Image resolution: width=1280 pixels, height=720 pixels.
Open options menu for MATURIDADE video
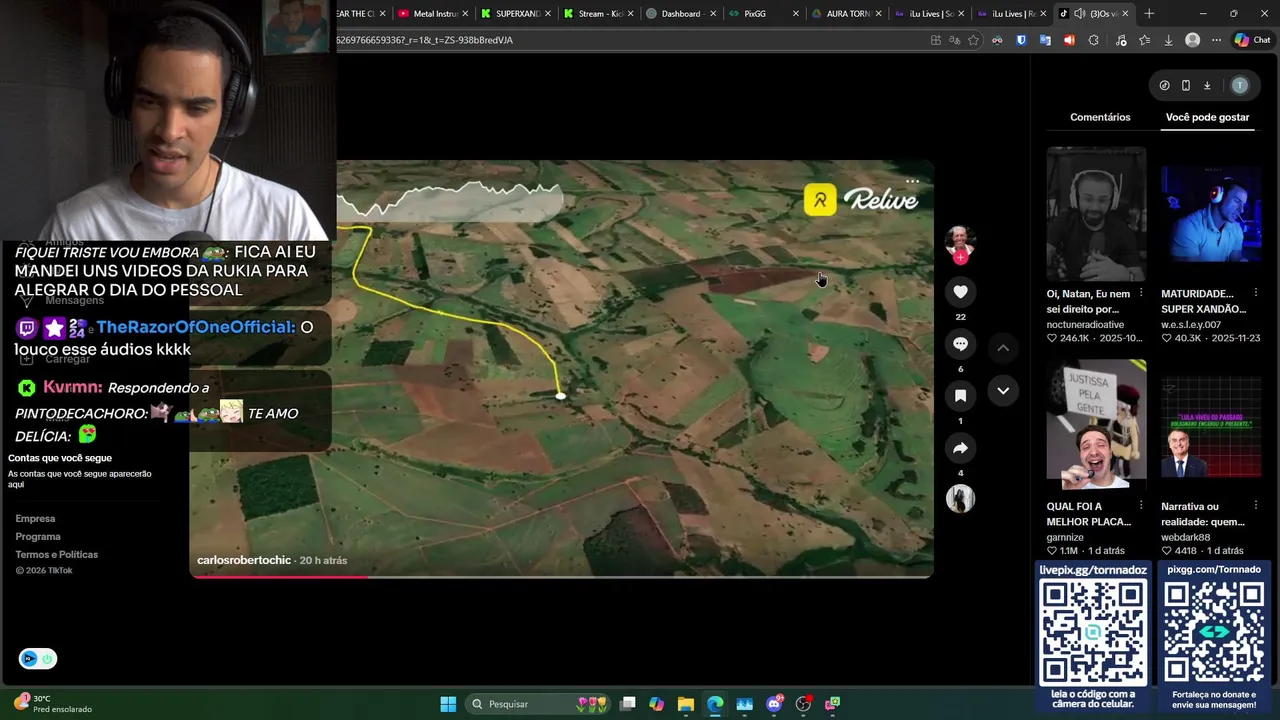click(1256, 293)
